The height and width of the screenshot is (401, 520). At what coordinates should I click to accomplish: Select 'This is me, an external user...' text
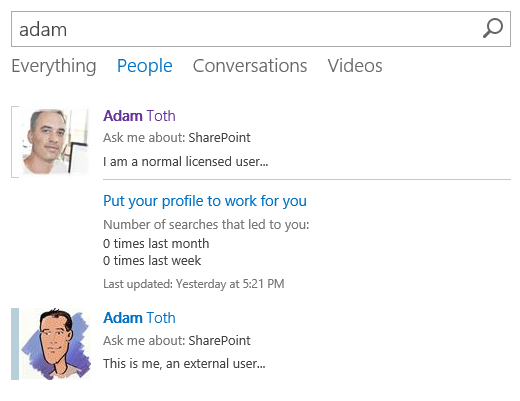click(x=184, y=364)
